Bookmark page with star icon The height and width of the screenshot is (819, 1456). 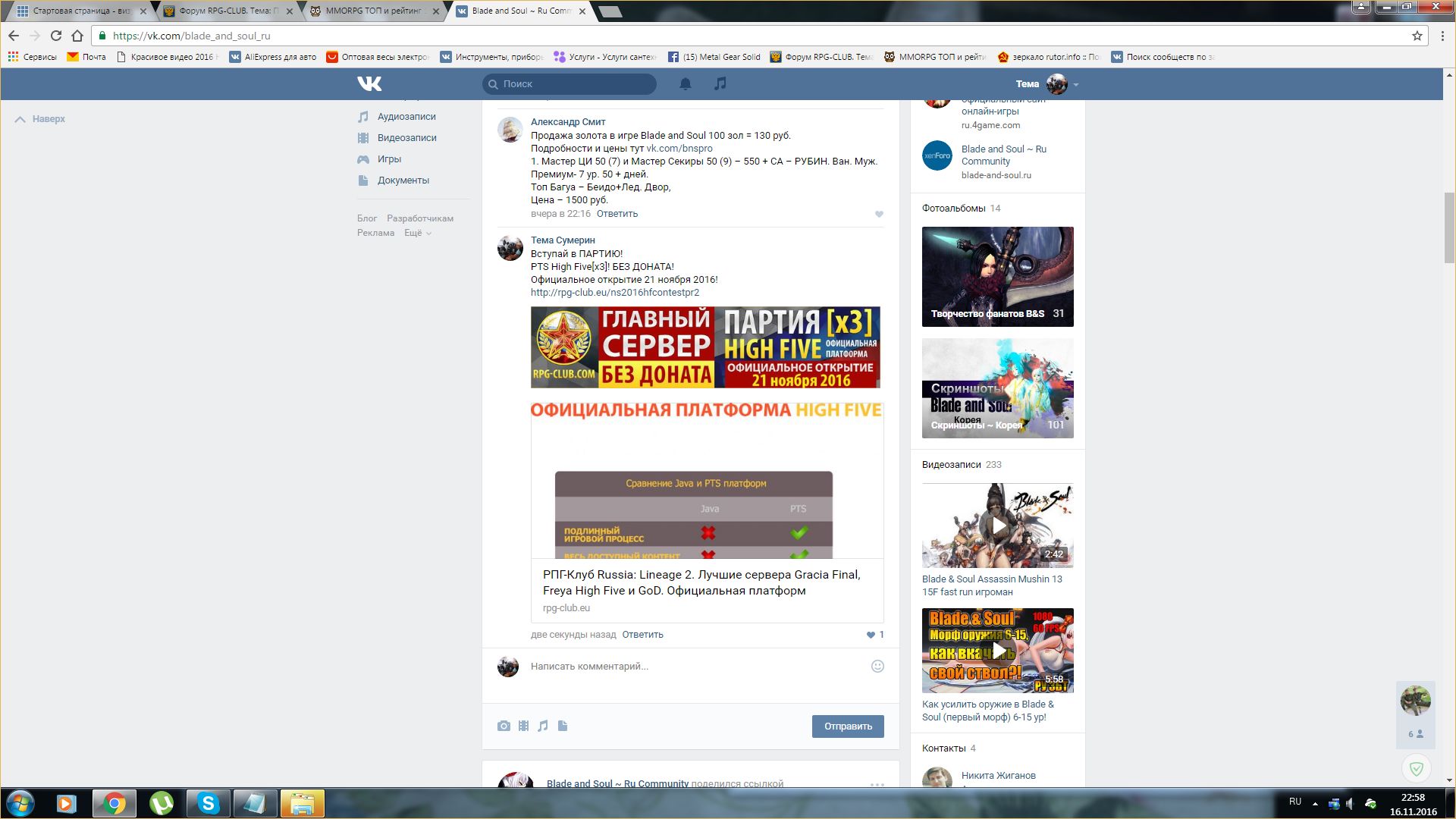click(x=1417, y=36)
